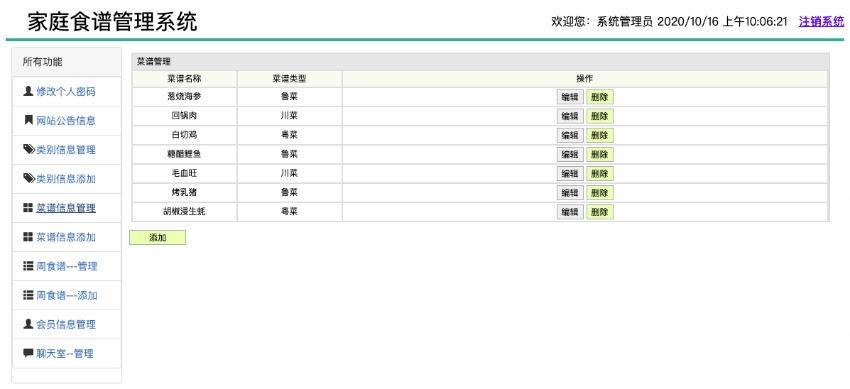
Task: Click the 烤乳猪 name cell
Action: click(x=184, y=192)
